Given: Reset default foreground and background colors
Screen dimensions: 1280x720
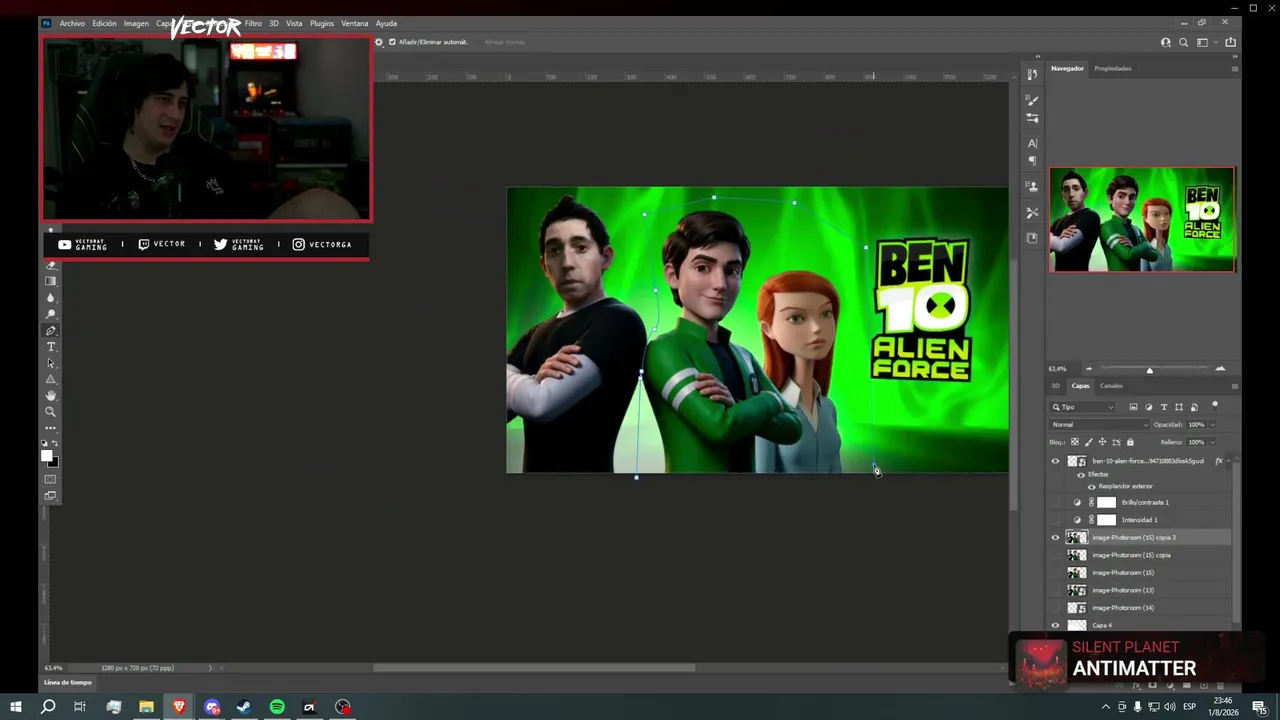Looking at the screenshot, I should 44,443.
